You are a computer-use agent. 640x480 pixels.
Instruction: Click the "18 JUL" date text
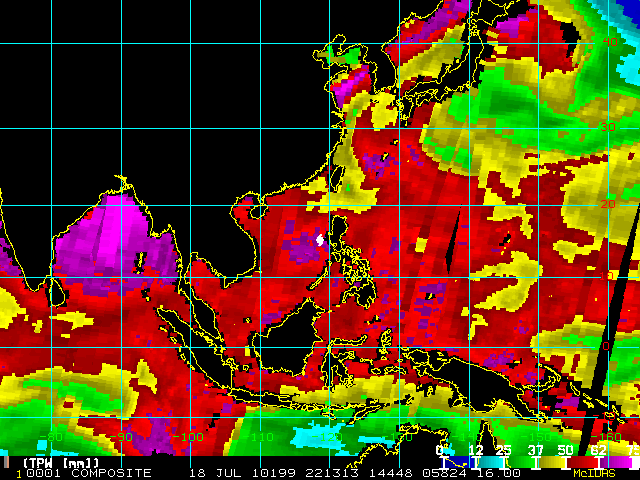(x=218, y=473)
